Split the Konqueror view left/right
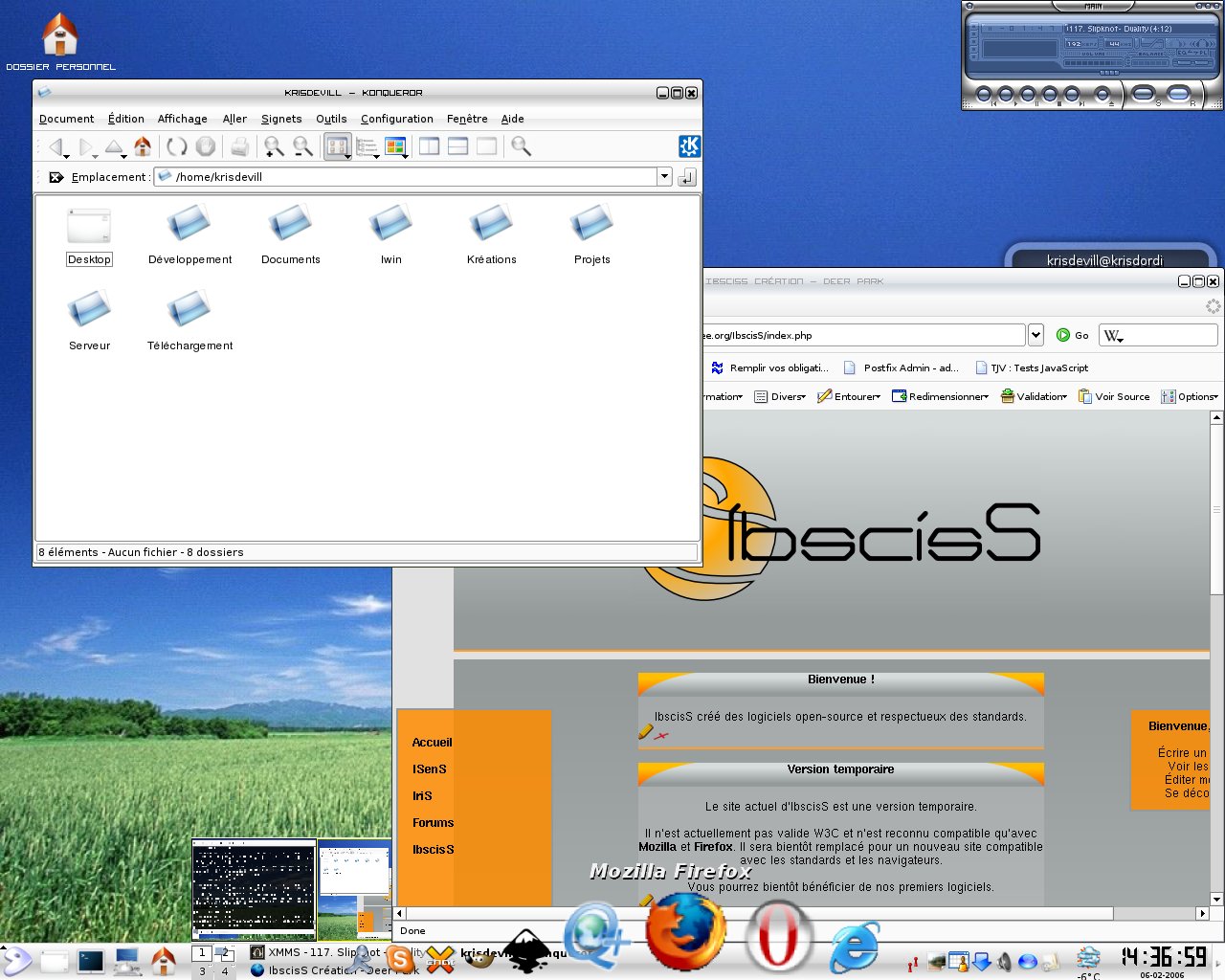The width and height of the screenshot is (1225, 980). (x=429, y=146)
